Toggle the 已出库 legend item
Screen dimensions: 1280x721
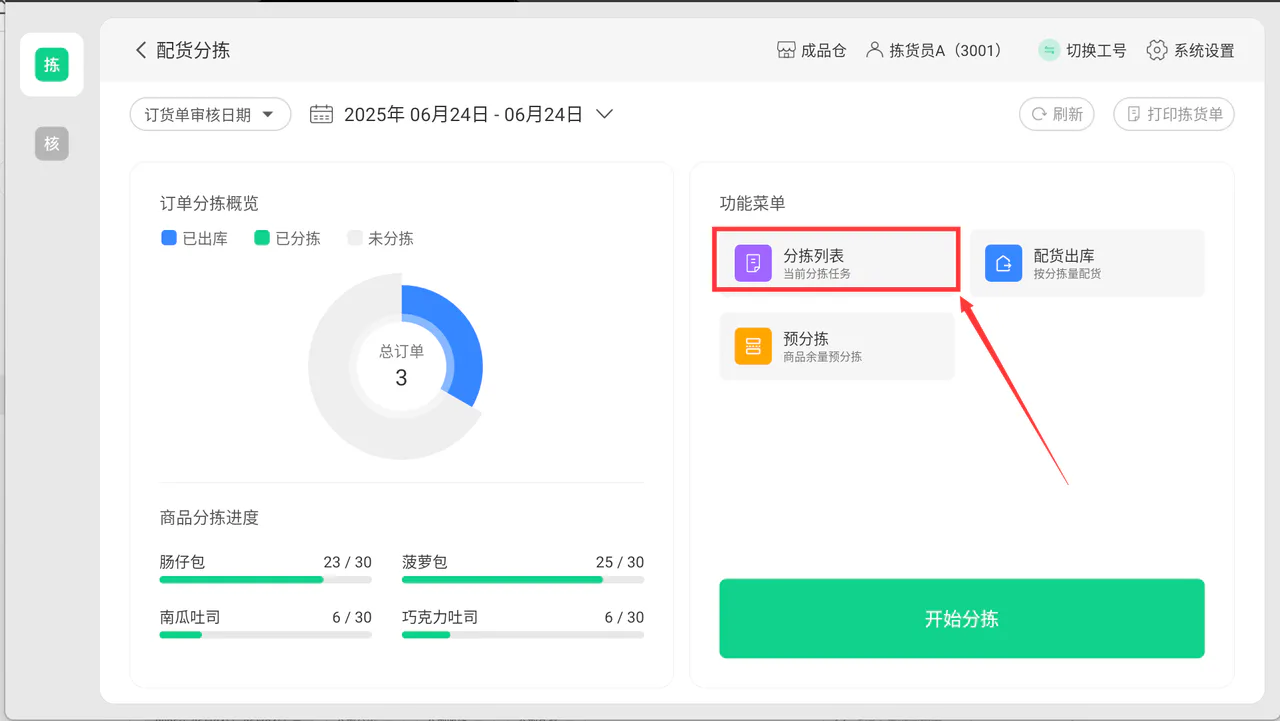[195, 238]
